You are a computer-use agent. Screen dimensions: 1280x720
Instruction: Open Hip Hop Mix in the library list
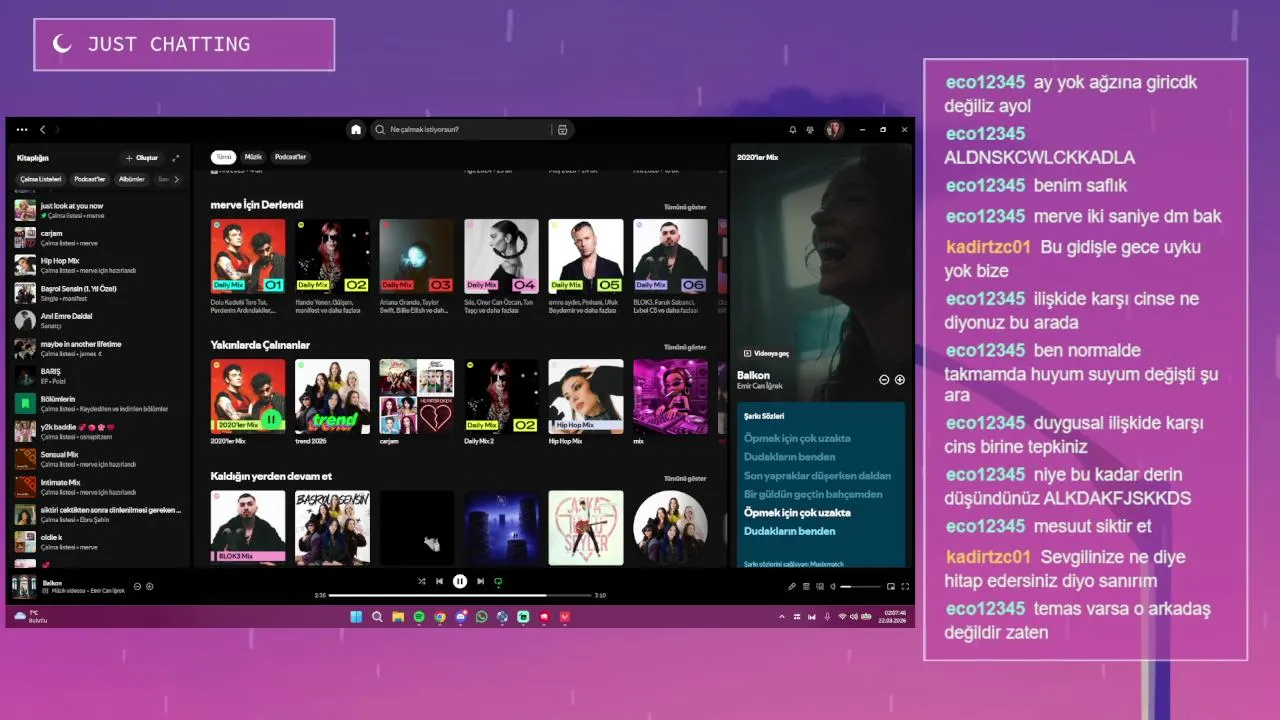pos(100,265)
